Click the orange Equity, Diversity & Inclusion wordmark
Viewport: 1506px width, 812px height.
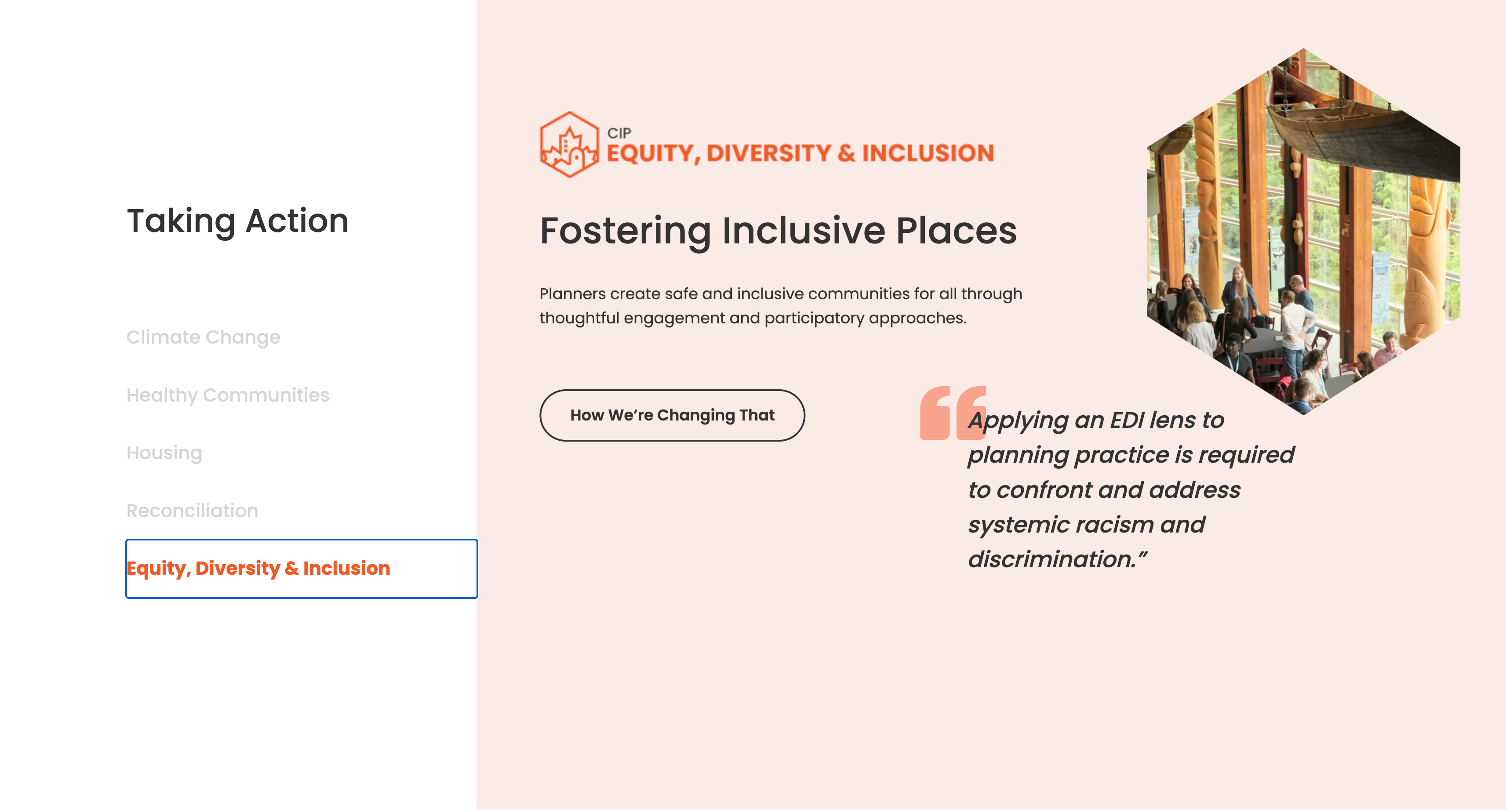point(800,153)
